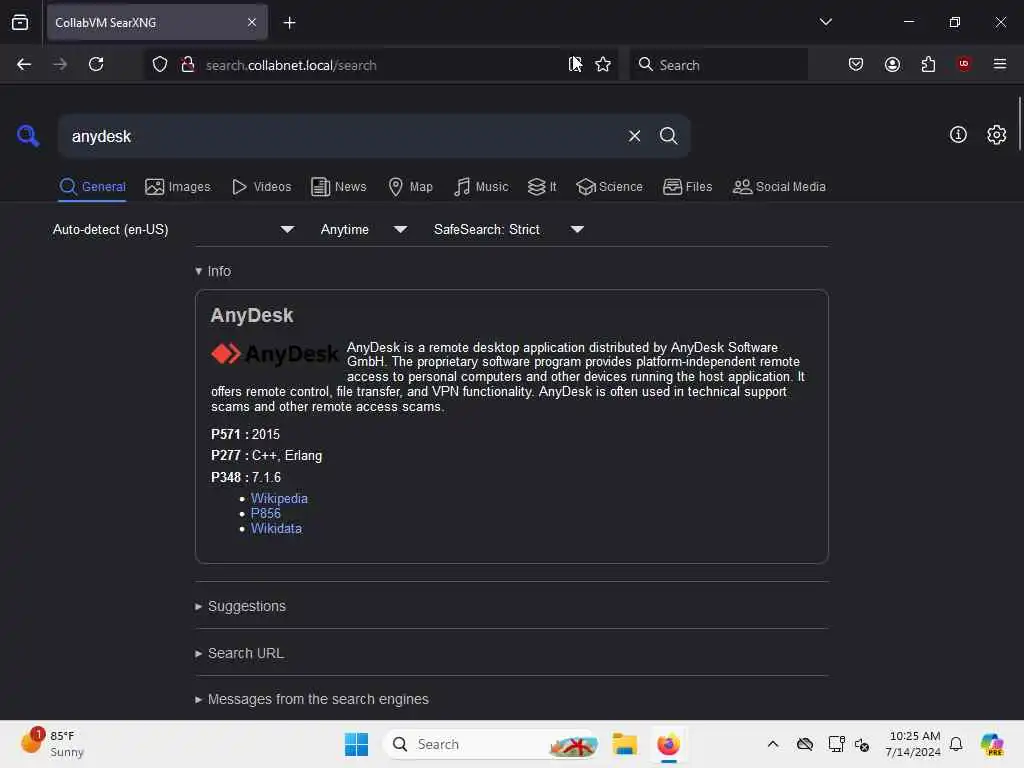Switch to Science category
1024x768 pixels.
[x=609, y=187]
